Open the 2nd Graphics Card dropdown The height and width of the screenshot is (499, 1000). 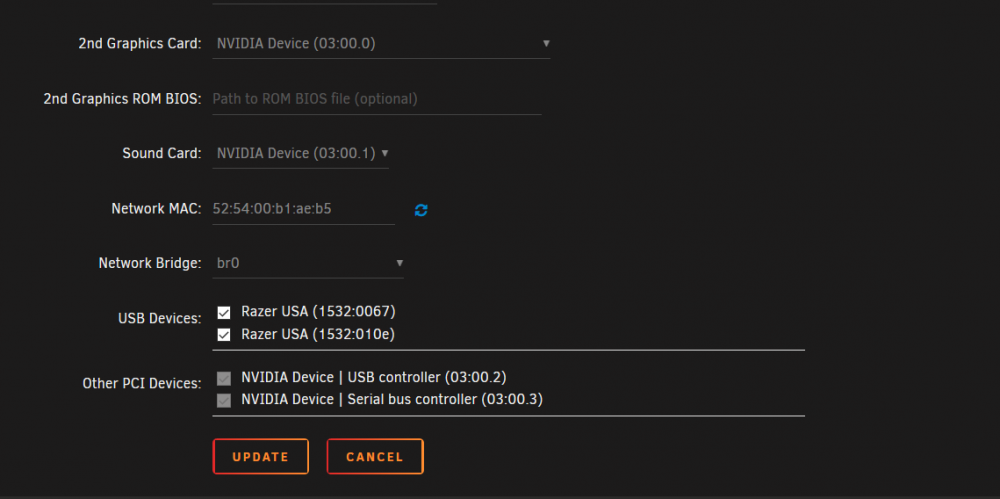click(381, 44)
